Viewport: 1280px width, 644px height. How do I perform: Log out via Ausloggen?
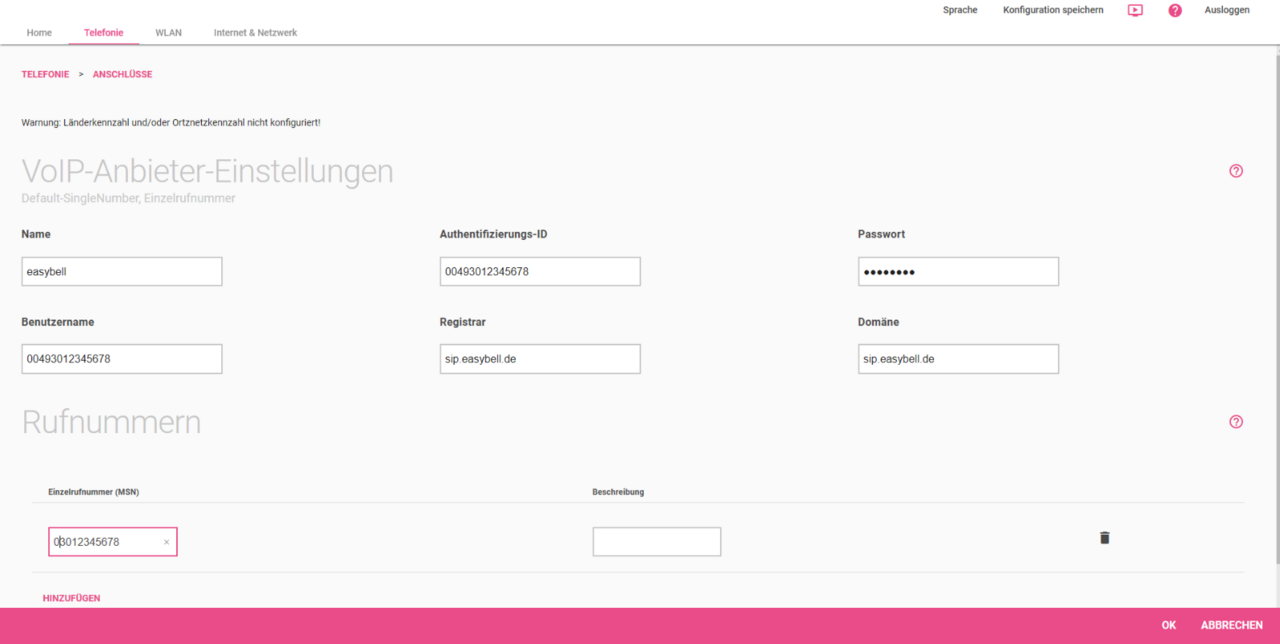point(1227,9)
